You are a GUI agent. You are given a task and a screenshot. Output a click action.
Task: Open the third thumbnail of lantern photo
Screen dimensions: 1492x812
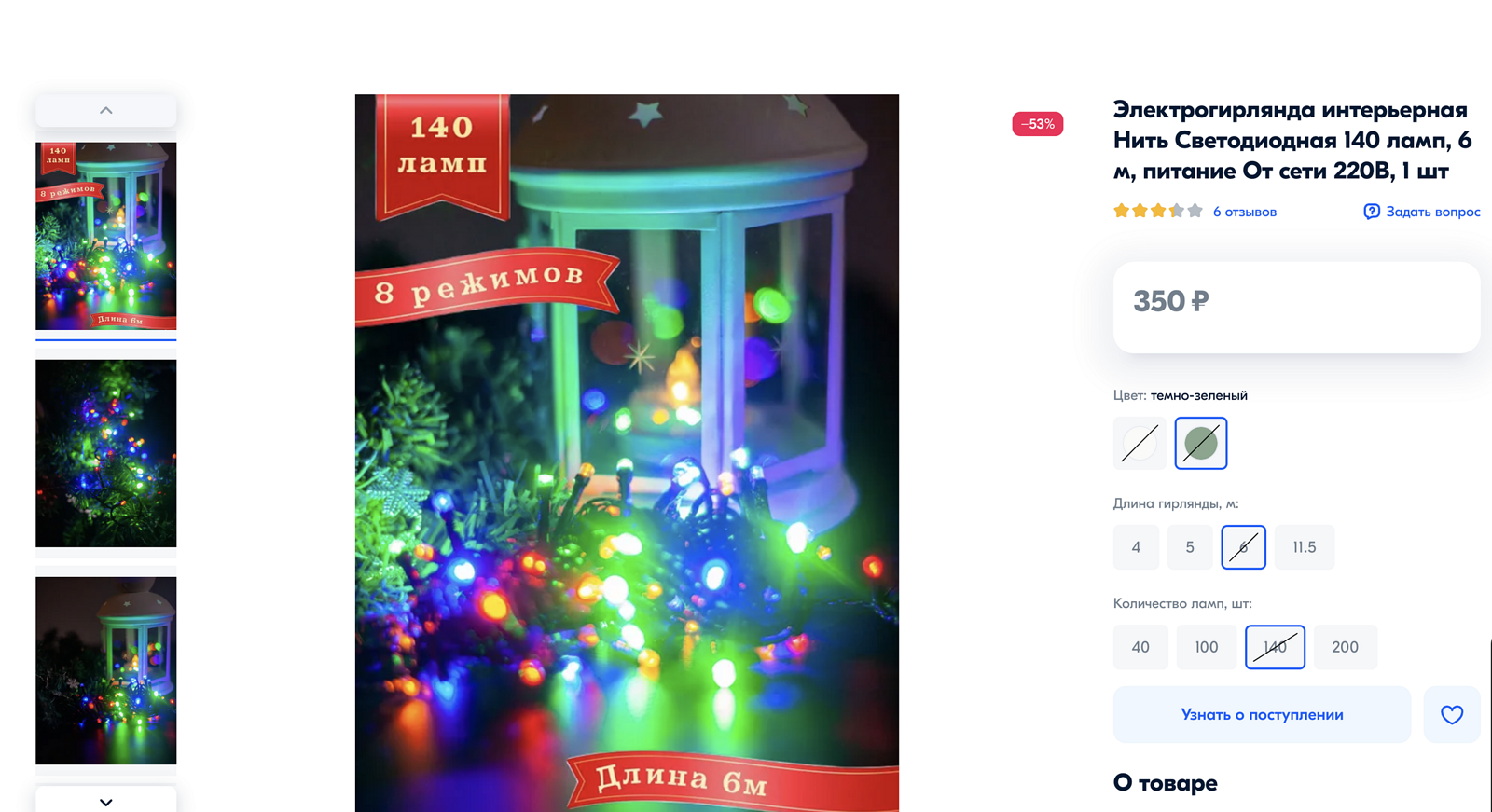pyautogui.click(x=106, y=670)
